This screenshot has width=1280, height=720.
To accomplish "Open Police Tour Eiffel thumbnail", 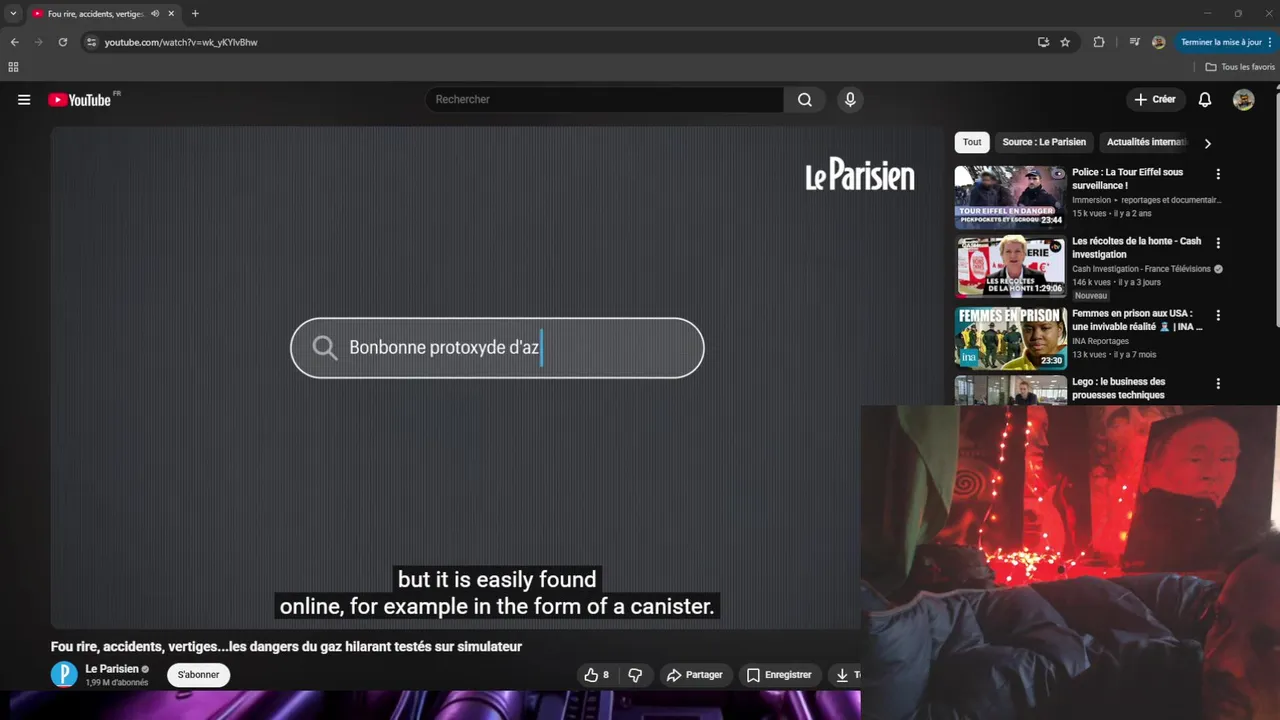I will [x=1010, y=197].
